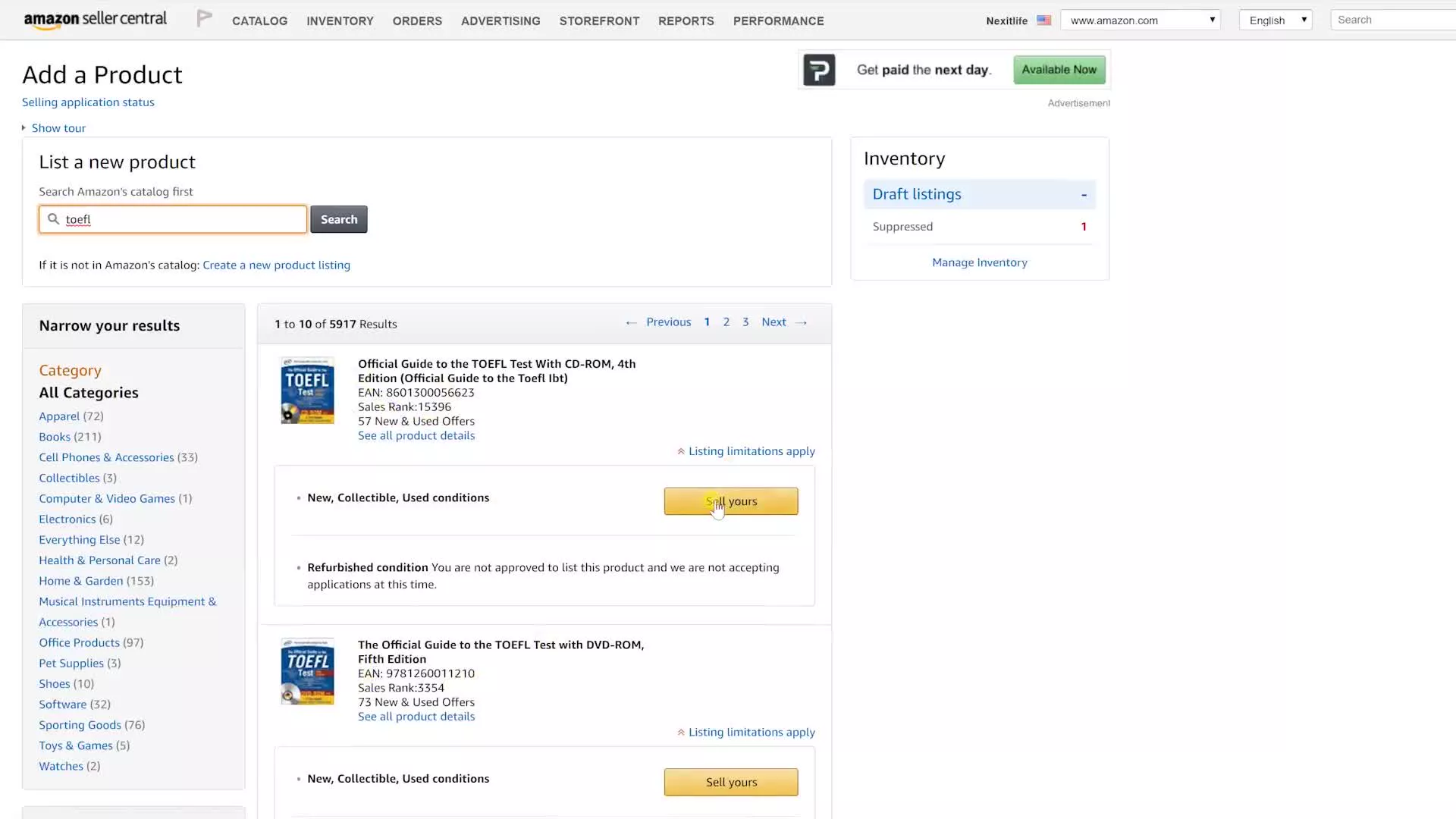
Task: Click Create a new product listing link
Action: click(276, 265)
